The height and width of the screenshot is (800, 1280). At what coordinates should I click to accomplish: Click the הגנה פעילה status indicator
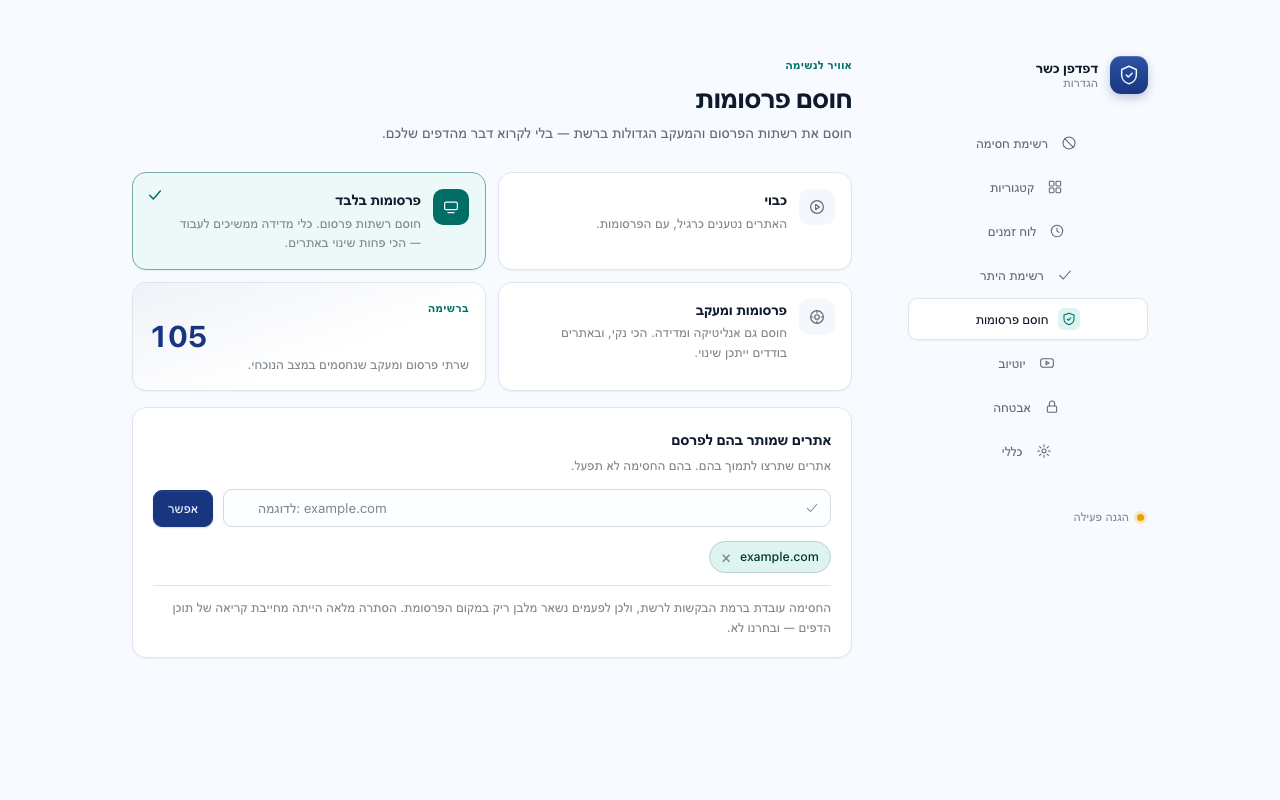coord(1110,517)
